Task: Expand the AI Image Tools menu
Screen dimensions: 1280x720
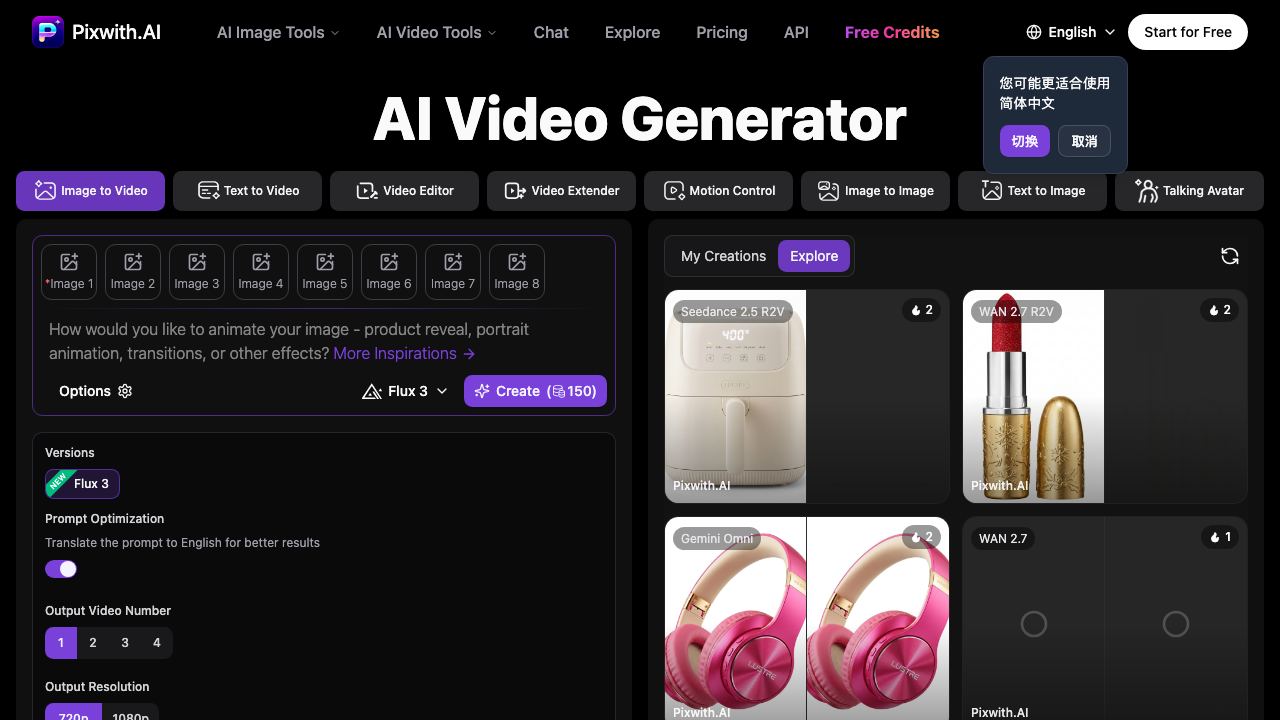Action: coord(278,32)
